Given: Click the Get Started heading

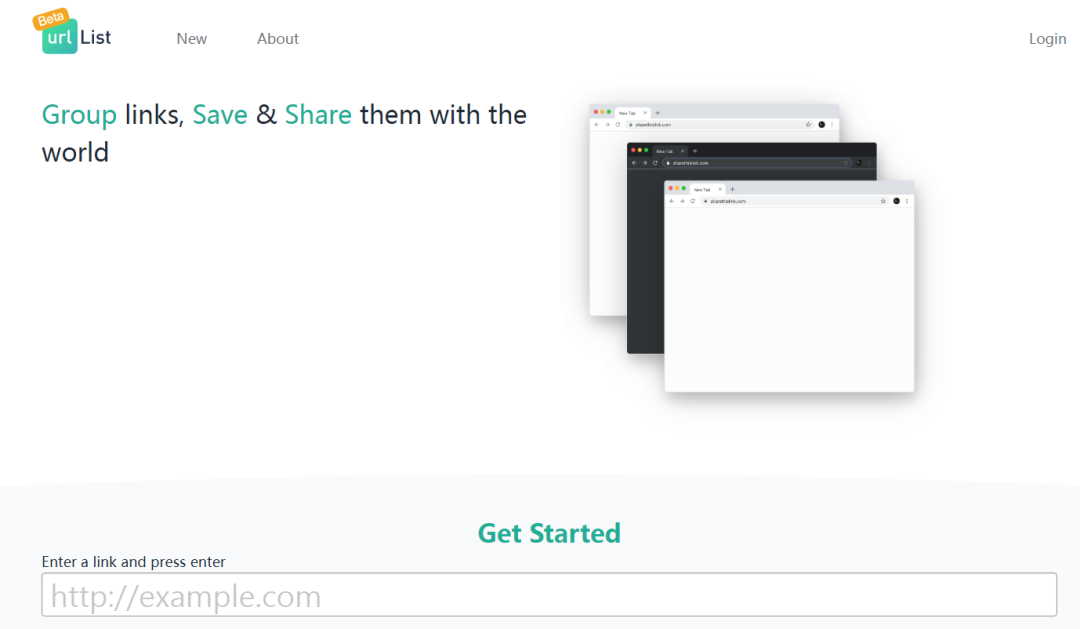Looking at the screenshot, I should point(549,533).
